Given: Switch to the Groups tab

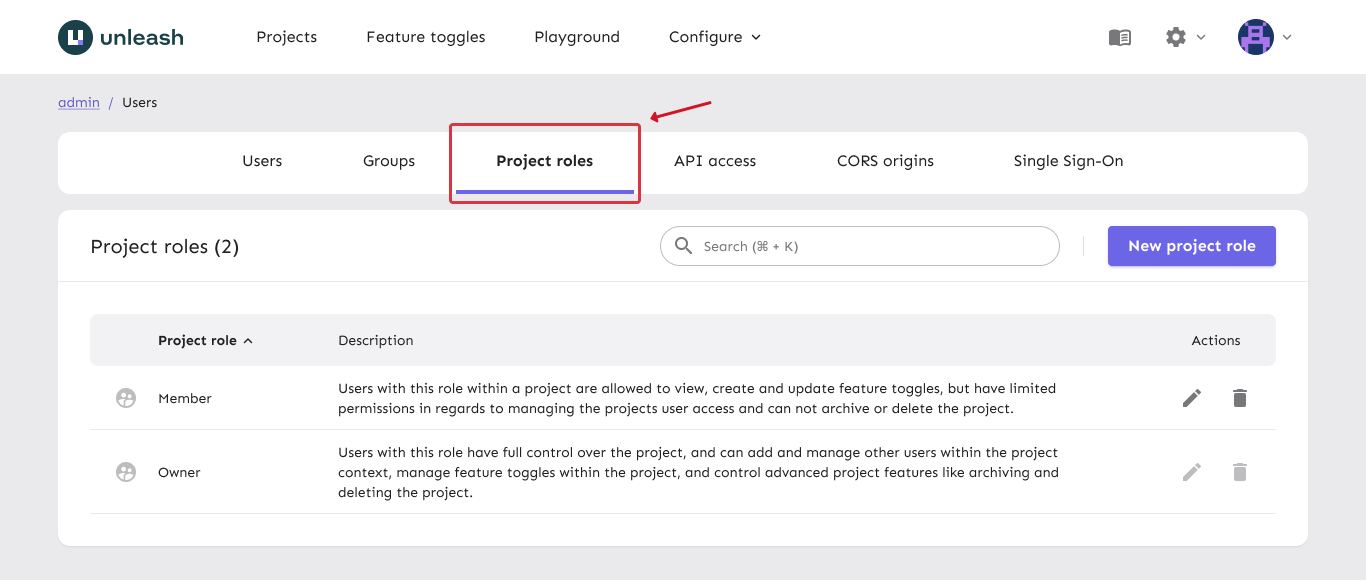Looking at the screenshot, I should click(x=389, y=161).
